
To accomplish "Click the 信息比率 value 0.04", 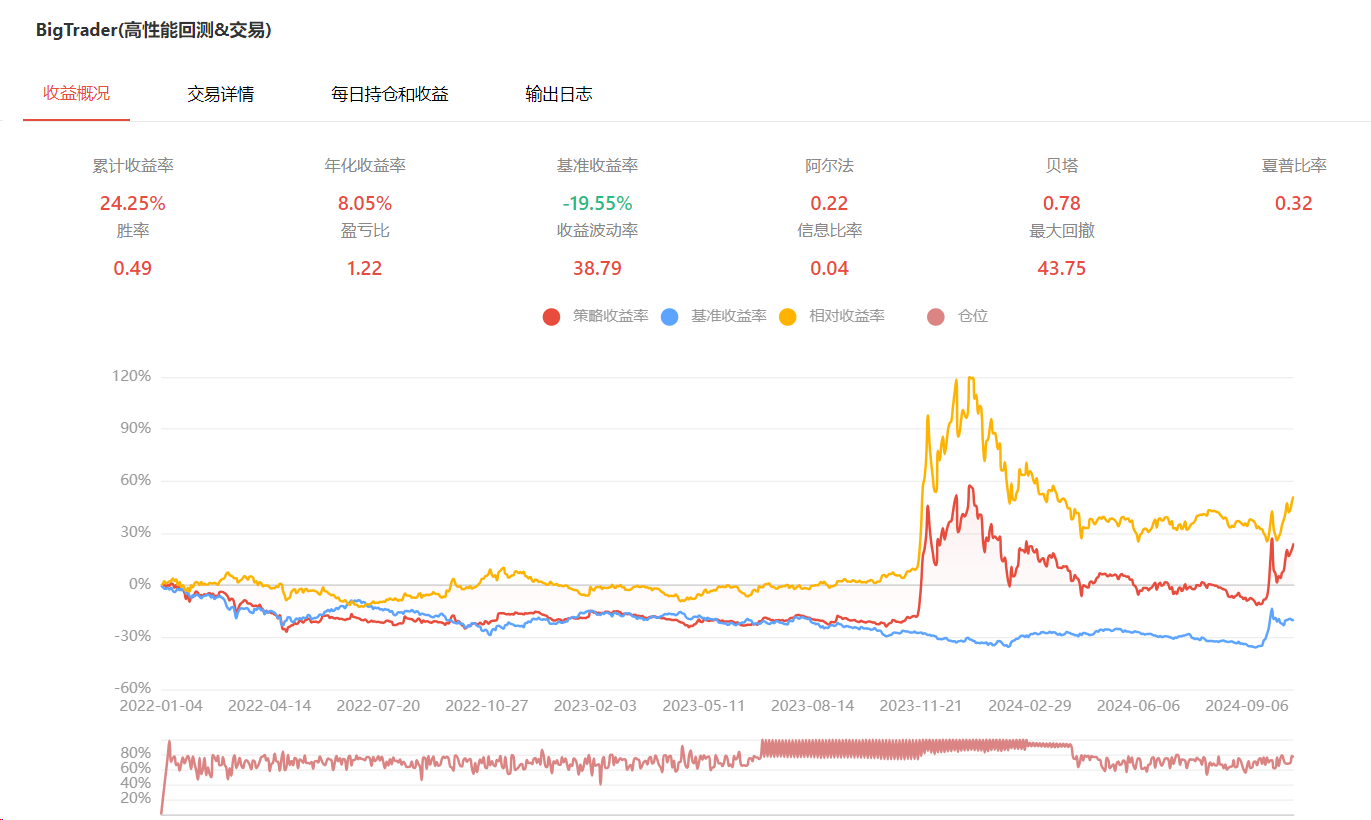I will pos(829,268).
